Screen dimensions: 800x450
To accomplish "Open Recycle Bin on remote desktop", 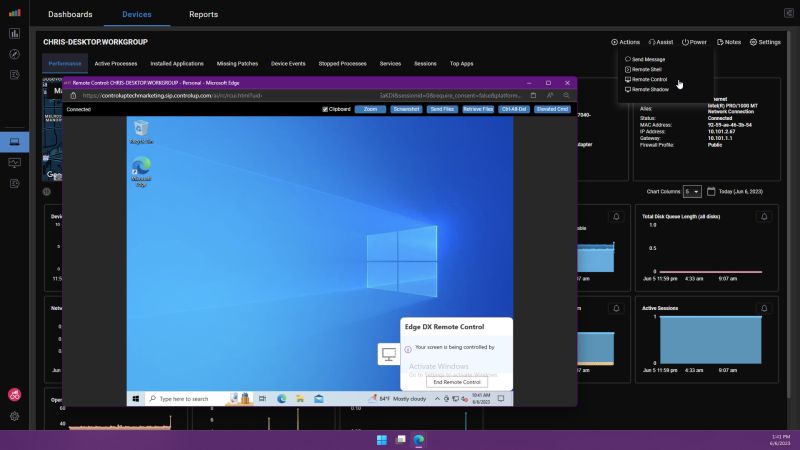I will click(x=141, y=132).
